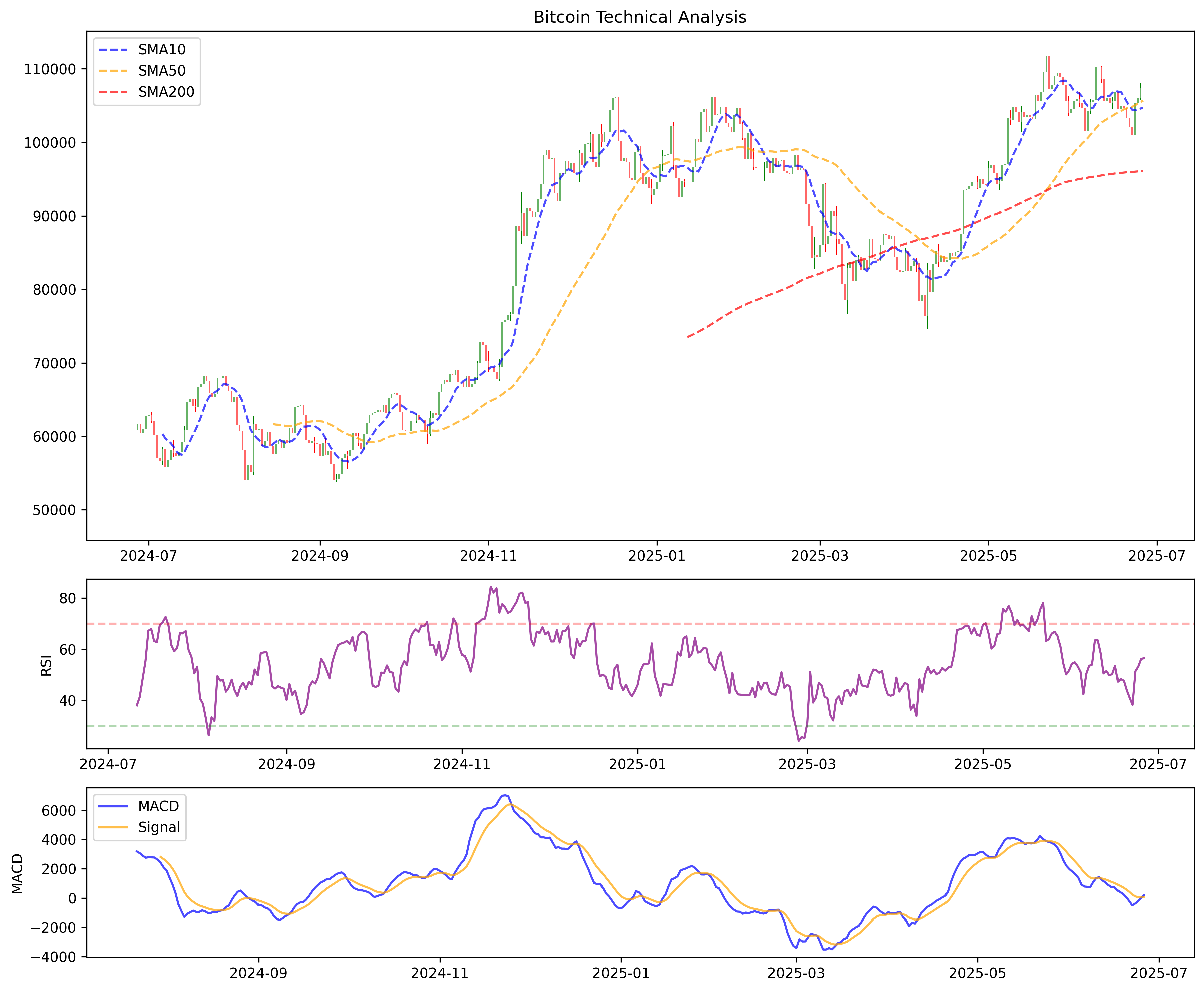
Task: Click the 110000 price axis tick label
Action: [x=50, y=69]
